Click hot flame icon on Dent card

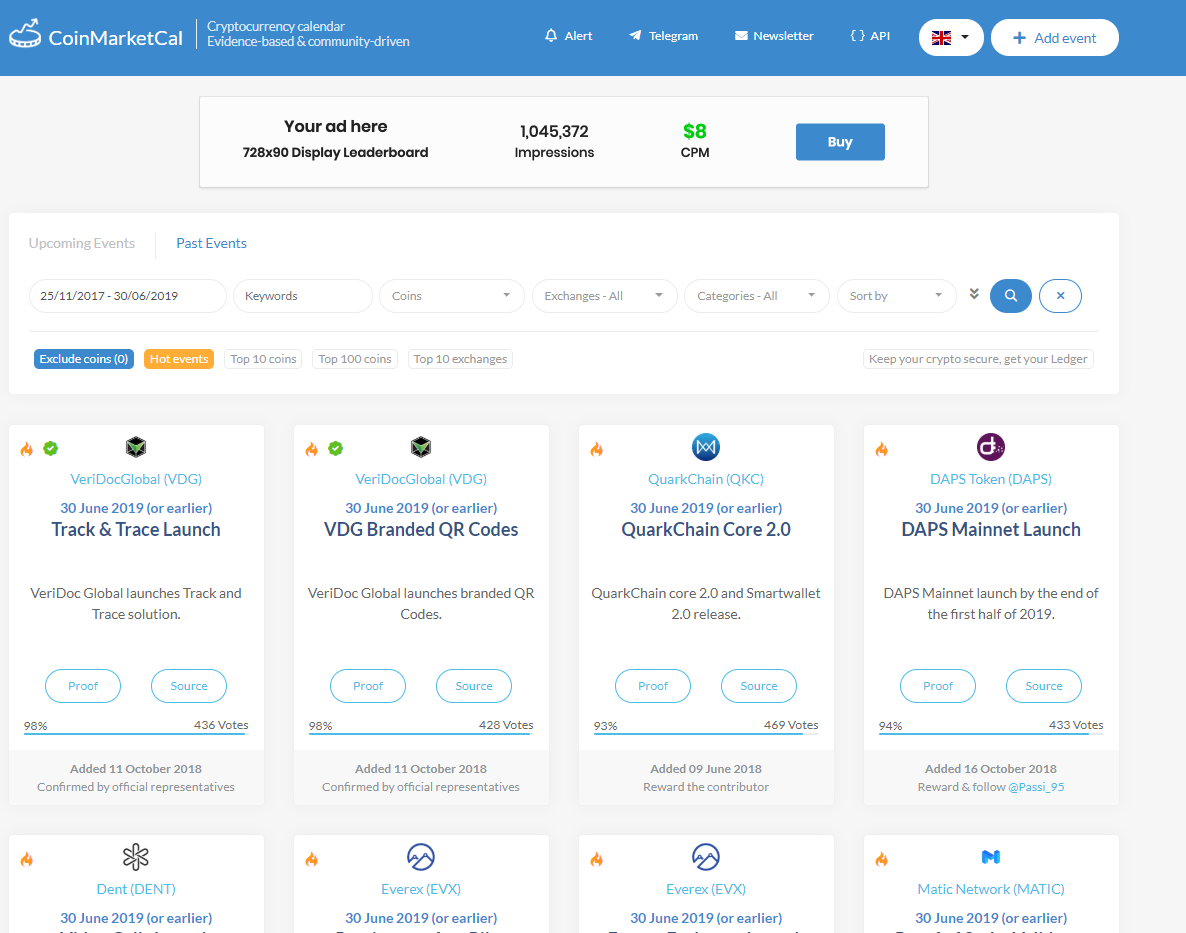(x=27, y=859)
